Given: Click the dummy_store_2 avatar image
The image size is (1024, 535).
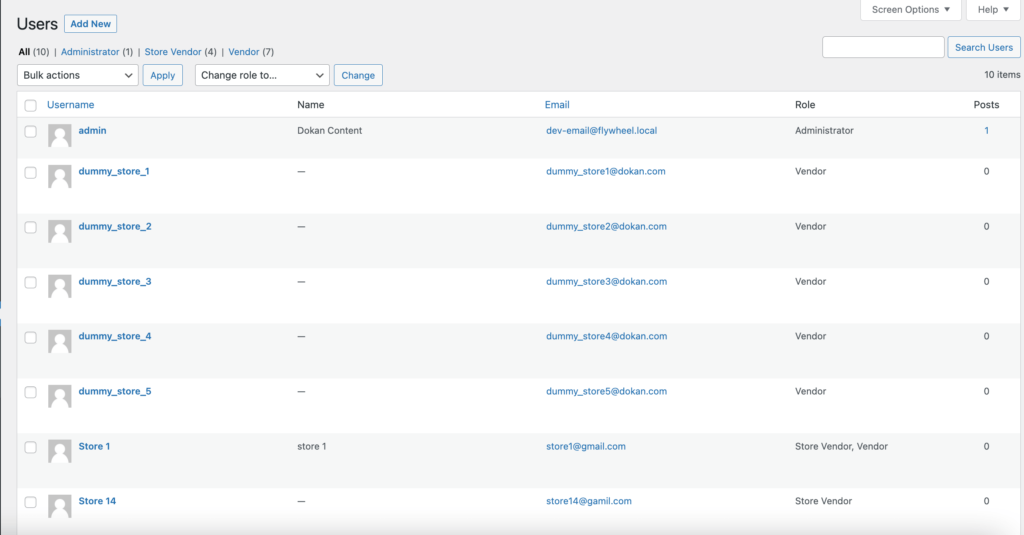Looking at the screenshot, I should click(59, 231).
